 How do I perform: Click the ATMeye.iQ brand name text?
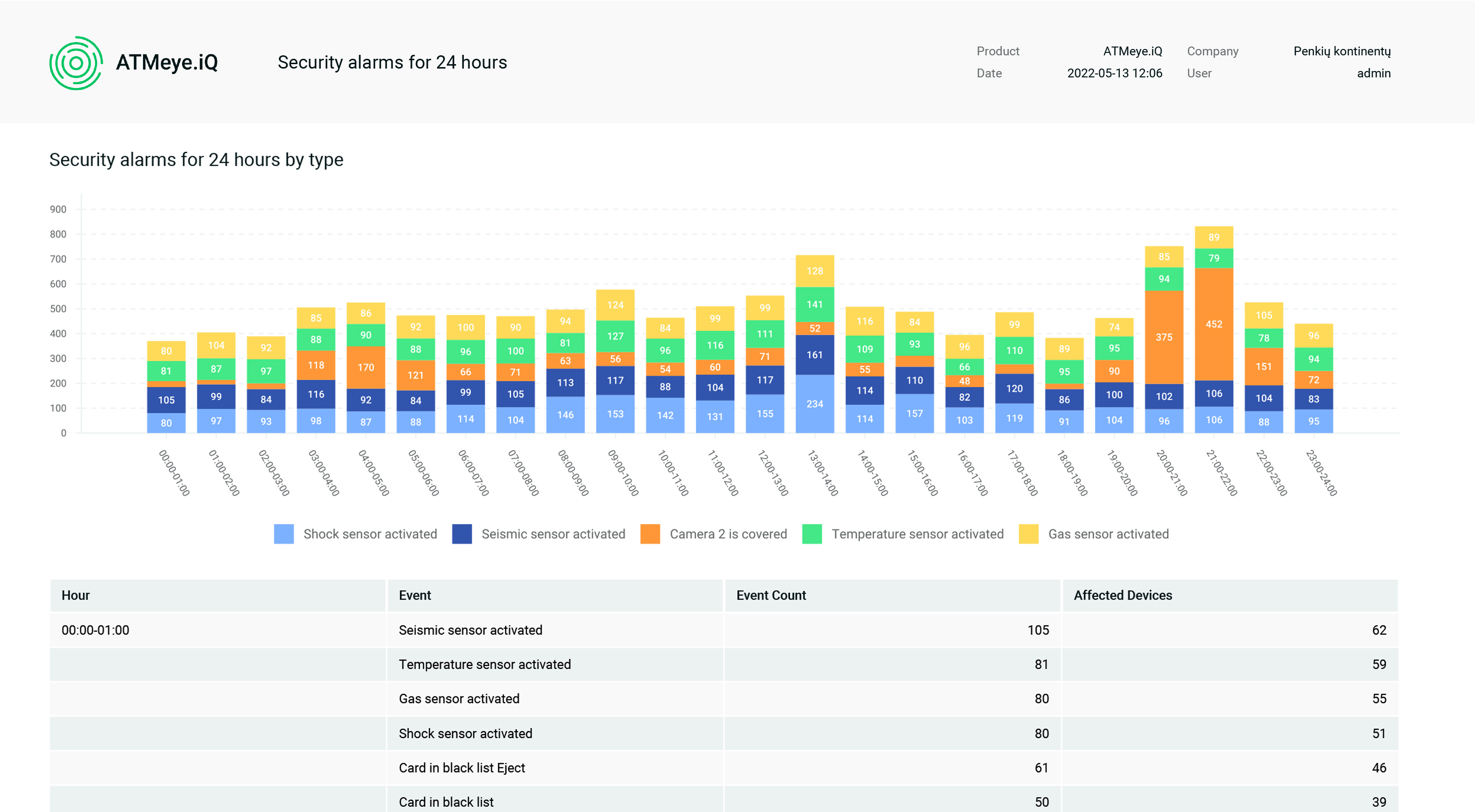(167, 62)
